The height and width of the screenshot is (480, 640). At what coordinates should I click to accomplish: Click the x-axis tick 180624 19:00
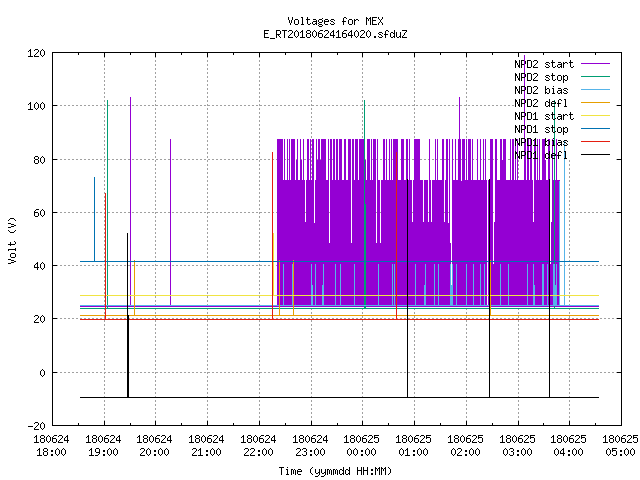(x=103, y=446)
